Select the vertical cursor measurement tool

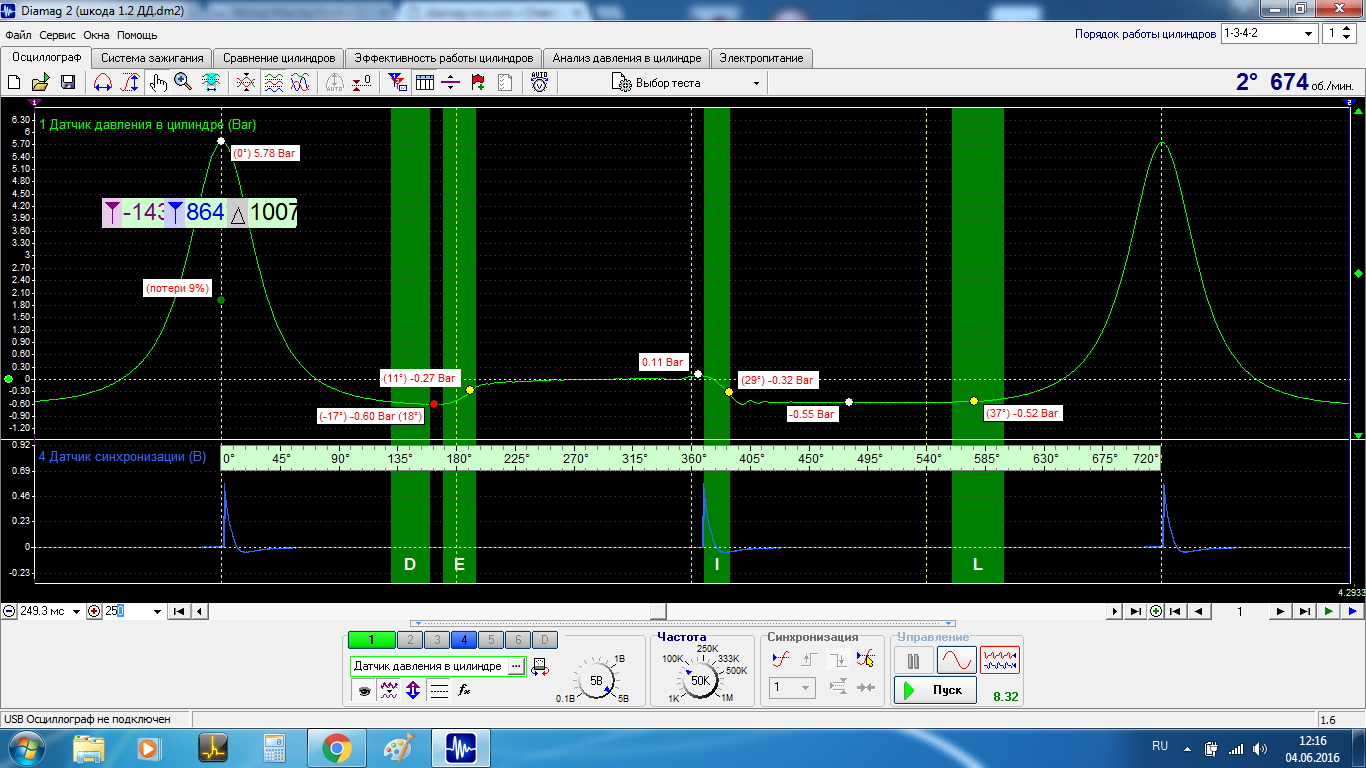(x=129, y=83)
